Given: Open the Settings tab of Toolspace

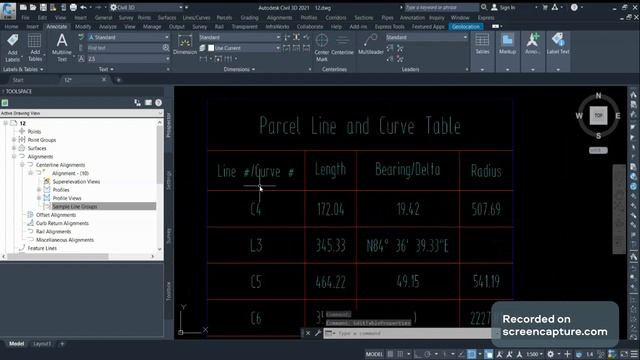Looking at the screenshot, I should pos(169,180).
